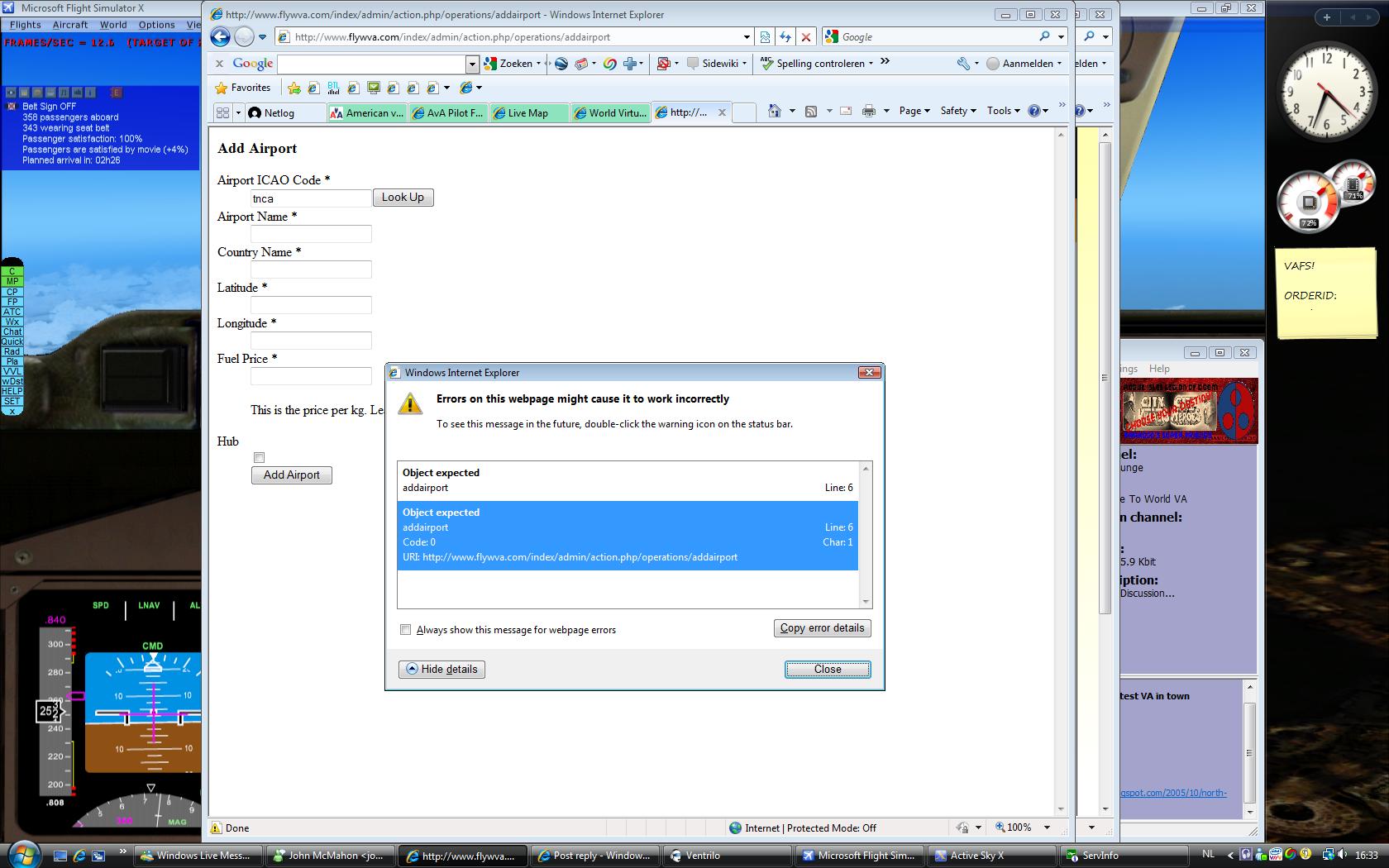The width and height of the screenshot is (1389, 868).
Task: Expand the Tools menu dropdown
Action: pyautogui.click(x=1003, y=111)
